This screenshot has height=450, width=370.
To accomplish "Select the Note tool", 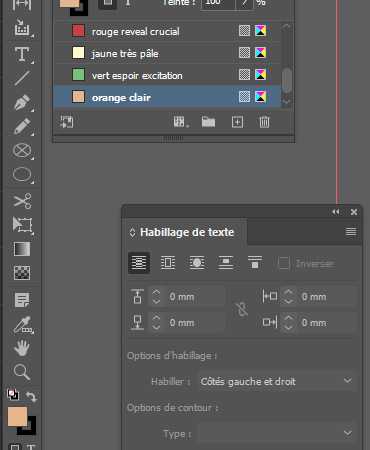I will 22,300.
